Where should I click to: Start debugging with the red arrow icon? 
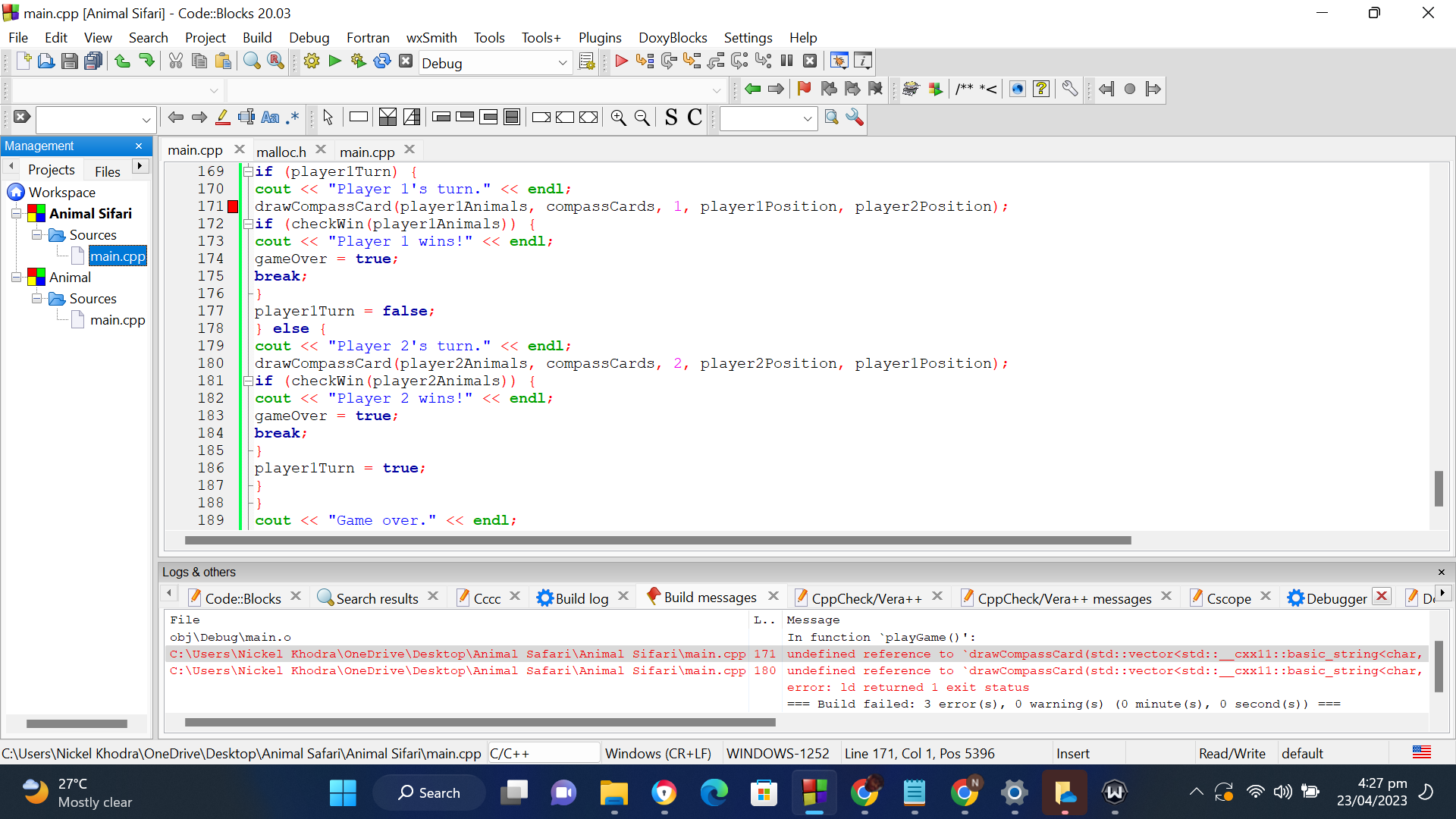tap(621, 61)
